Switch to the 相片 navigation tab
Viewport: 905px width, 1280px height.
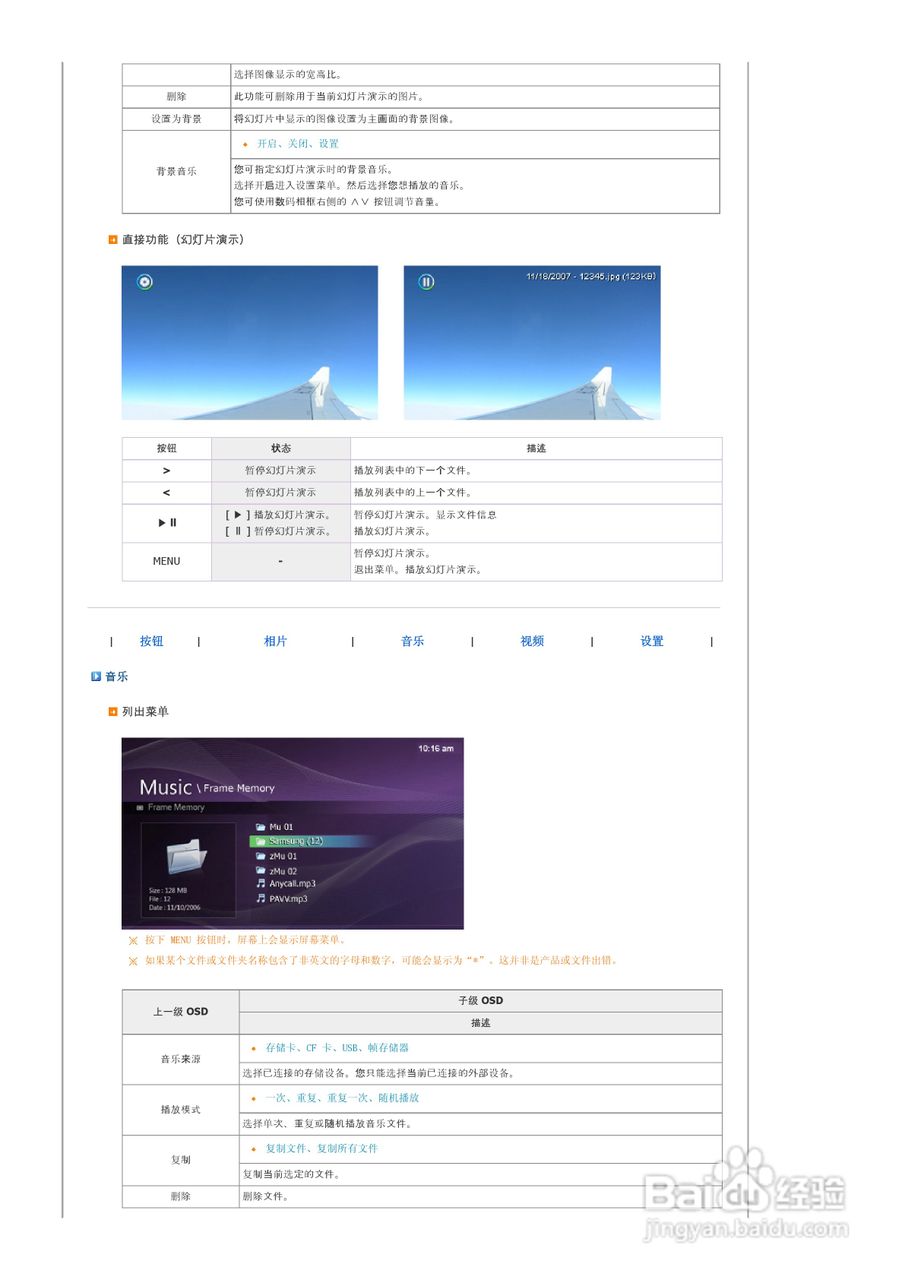pyautogui.click(x=276, y=641)
